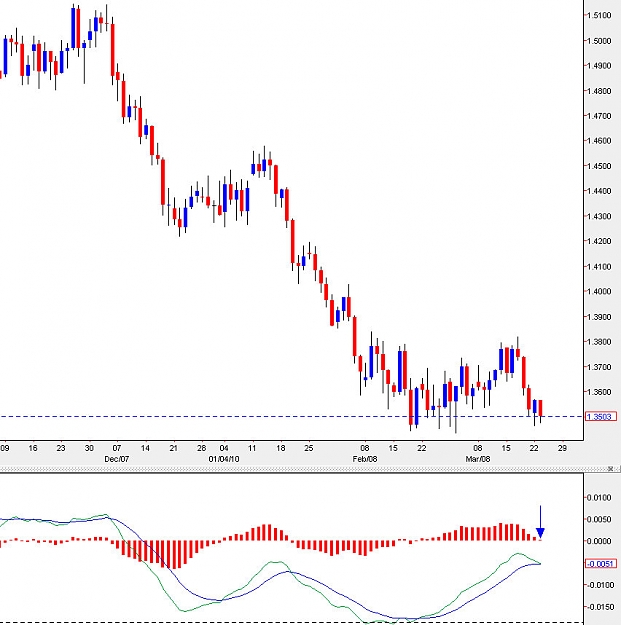Image resolution: width=621 pixels, height=625 pixels.
Task: Click the 08 date label above Mar/08
Action: click(x=478, y=448)
